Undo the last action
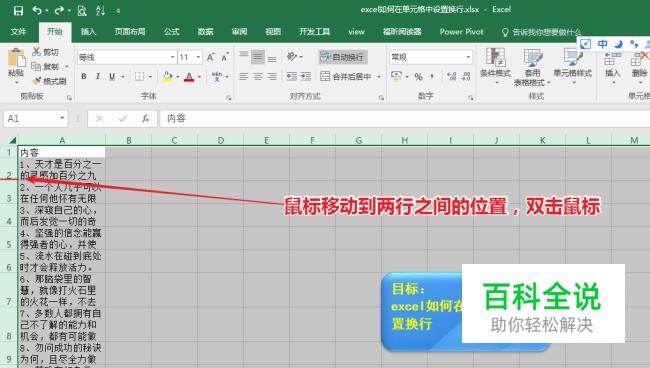Screen dimensions: 650x368 click(x=37, y=10)
